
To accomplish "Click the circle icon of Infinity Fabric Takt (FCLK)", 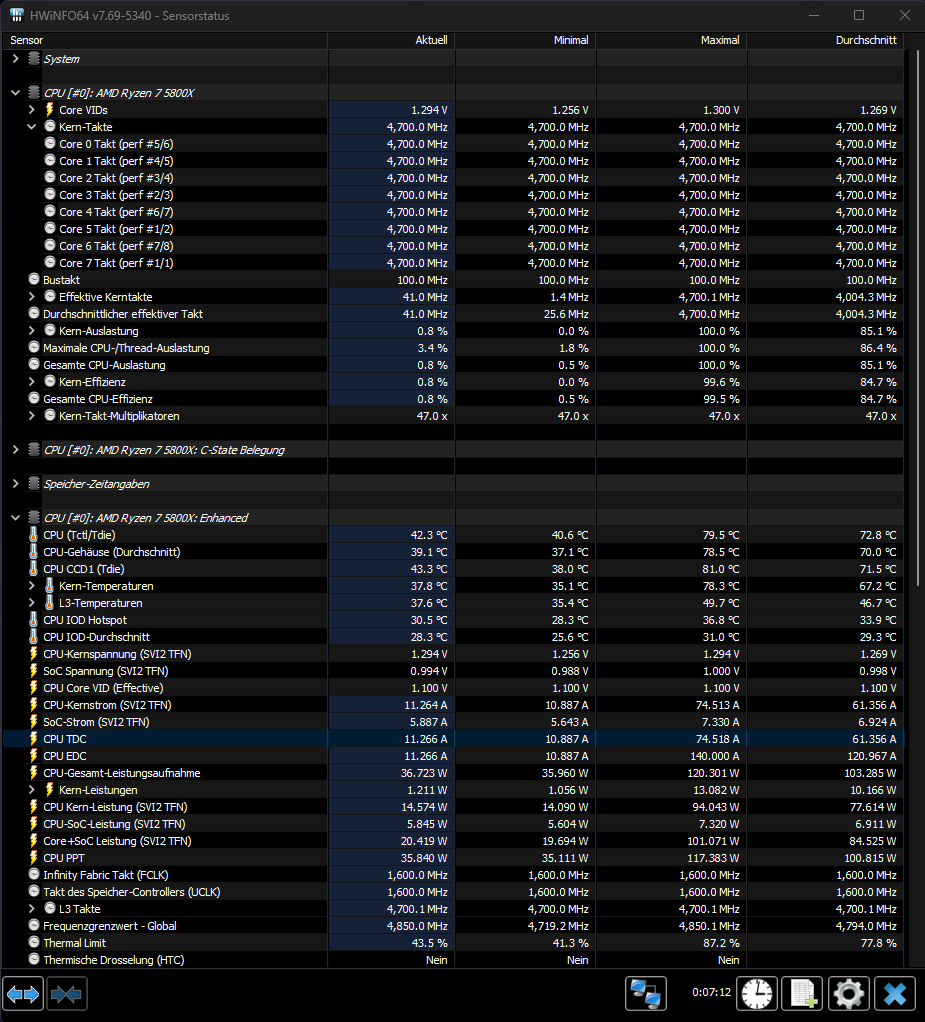I will click(x=34, y=874).
